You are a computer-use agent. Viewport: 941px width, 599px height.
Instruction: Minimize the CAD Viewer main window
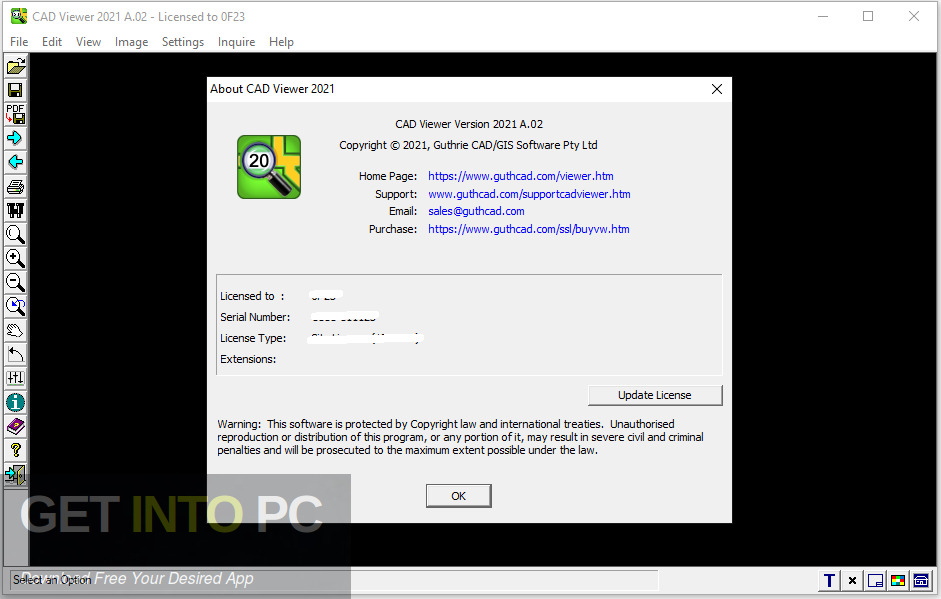823,16
